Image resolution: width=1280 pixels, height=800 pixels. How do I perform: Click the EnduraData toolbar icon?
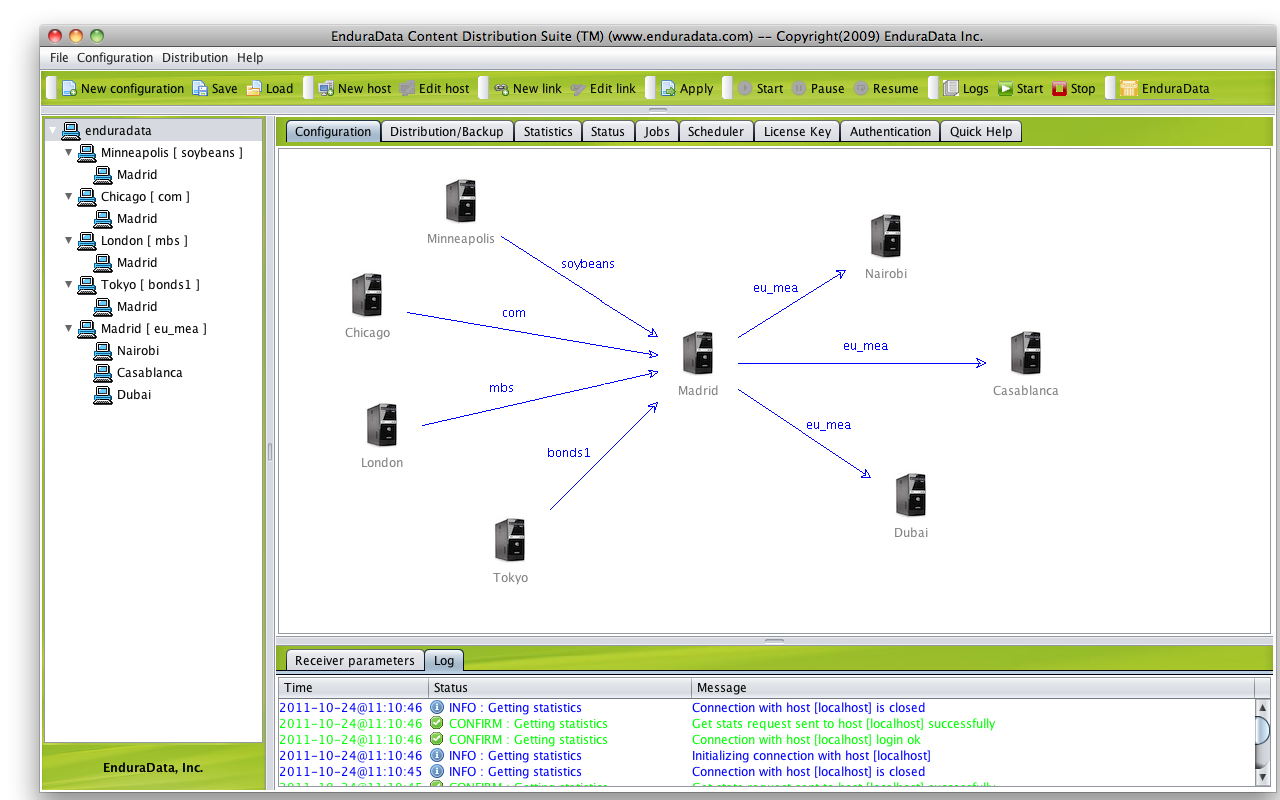[x=1128, y=88]
